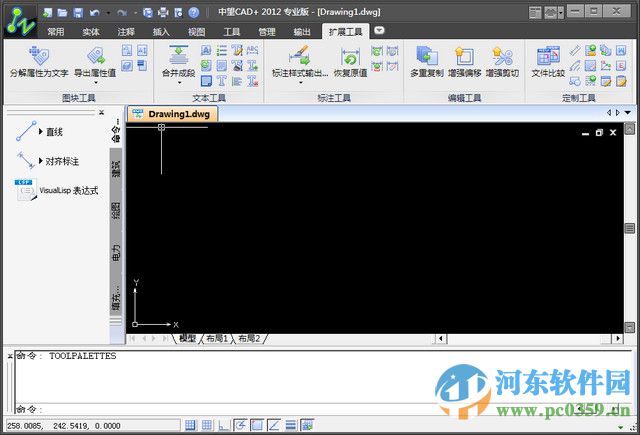Open the ribbon minimize dropdown beside 扩展工具
Image resolution: width=640 pixels, height=435 pixels.
[379, 30]
